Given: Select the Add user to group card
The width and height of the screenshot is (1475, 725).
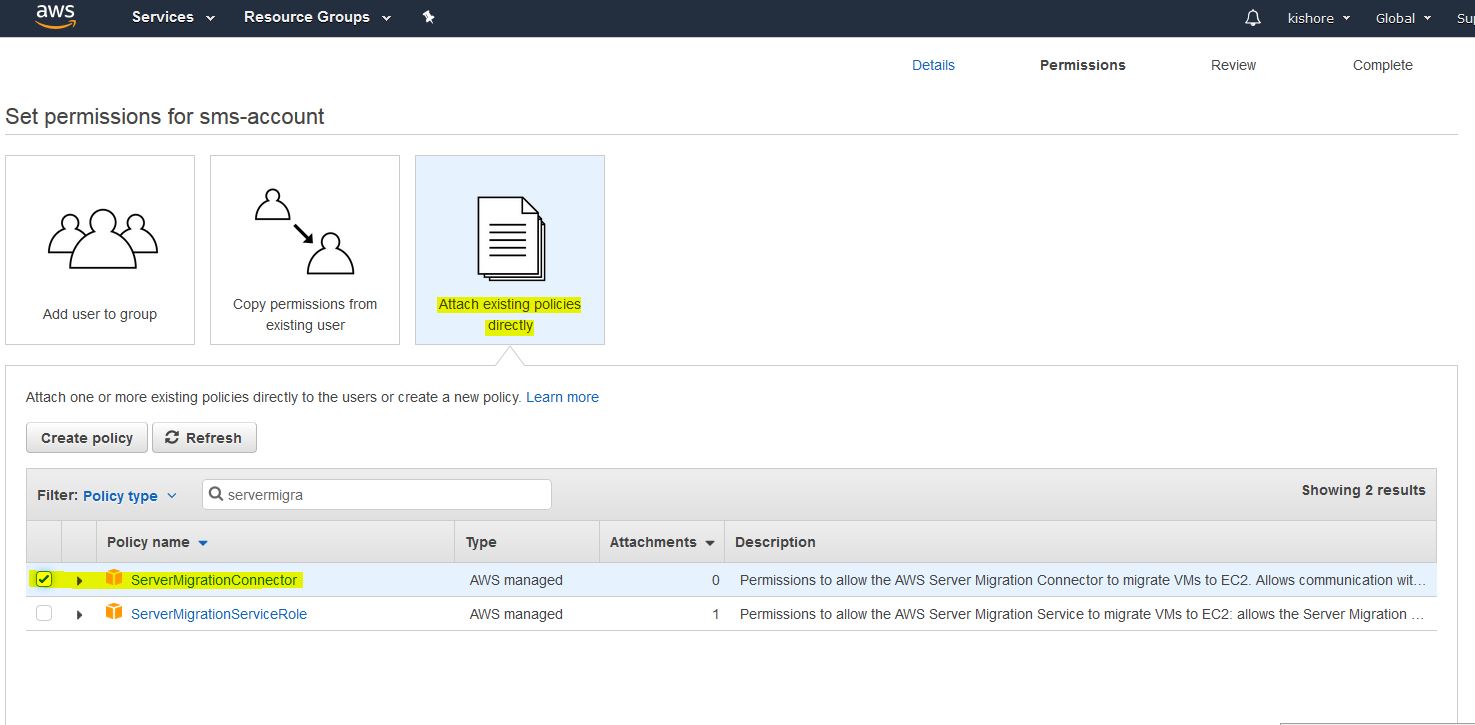Looking at the screenshot, I should pyautogui.click(x=100, y=250).
